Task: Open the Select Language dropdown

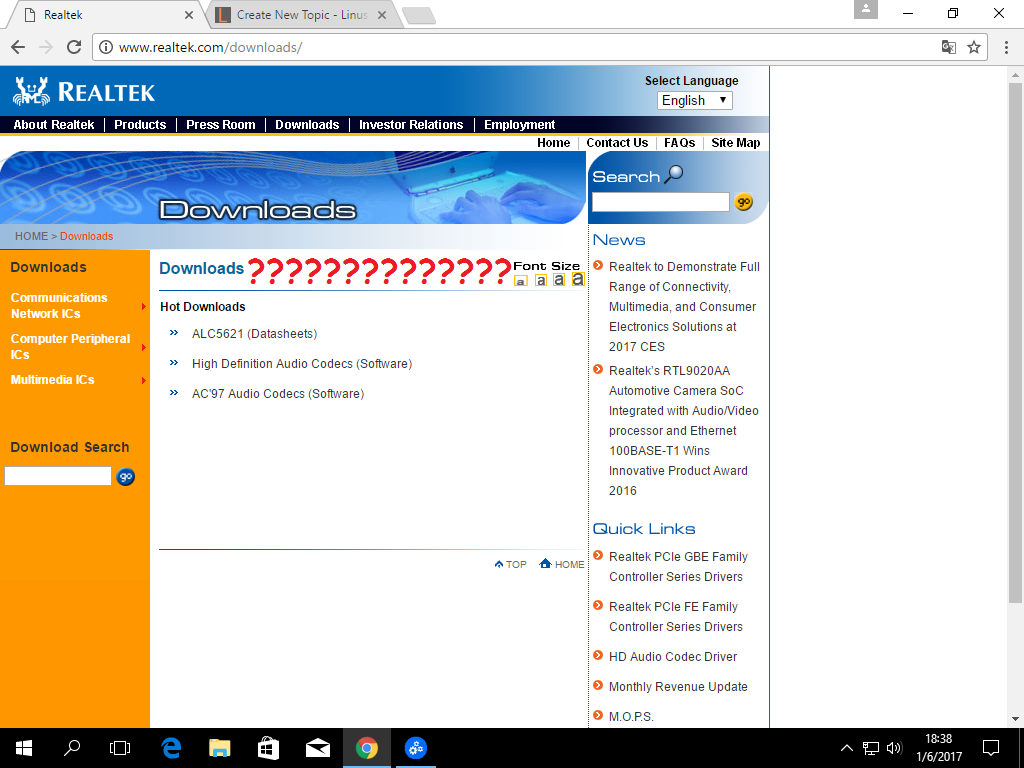Action: 695,100
